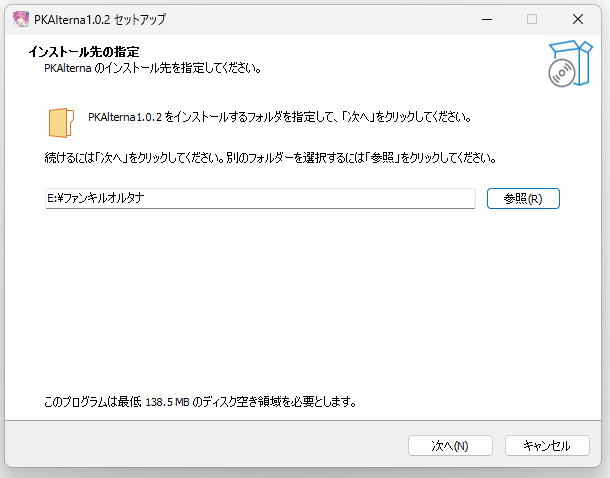Click the PKAlterna1.0.2 セットアップ title text
Image resolution: width=610 pixels, height=478 pixels.
(100, 19)
